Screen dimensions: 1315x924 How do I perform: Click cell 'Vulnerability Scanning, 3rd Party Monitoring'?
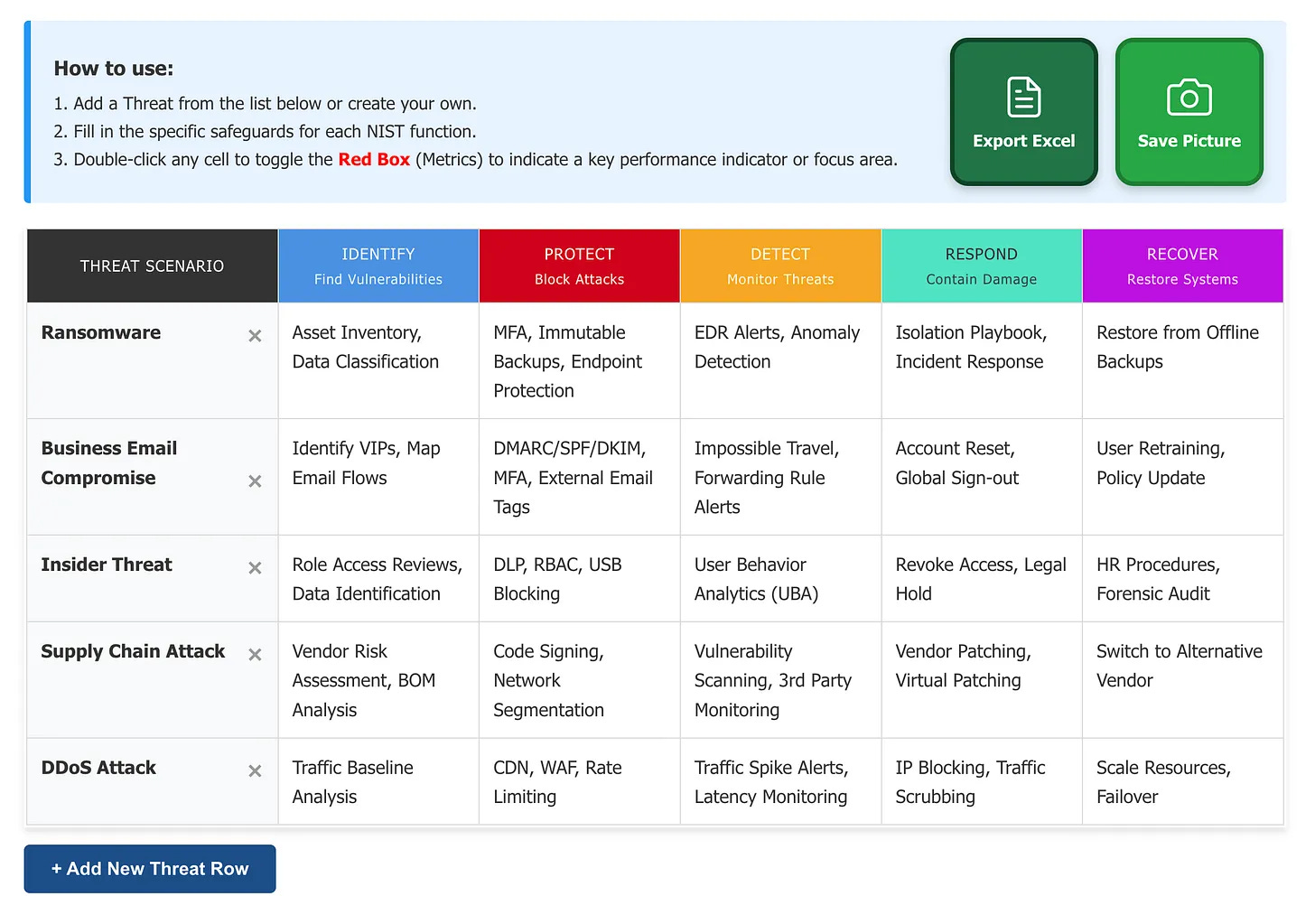(x=780, y=680)
